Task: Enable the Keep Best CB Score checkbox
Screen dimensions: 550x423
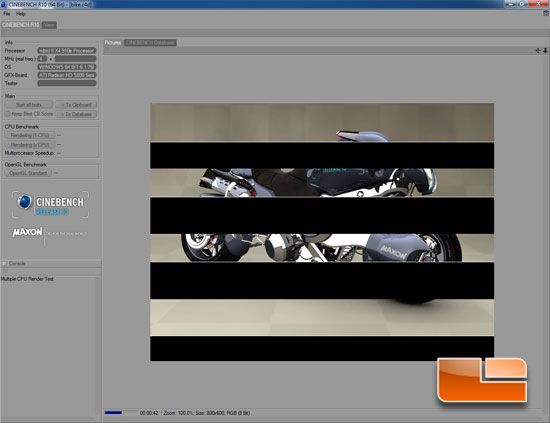Action: [7, 114]
